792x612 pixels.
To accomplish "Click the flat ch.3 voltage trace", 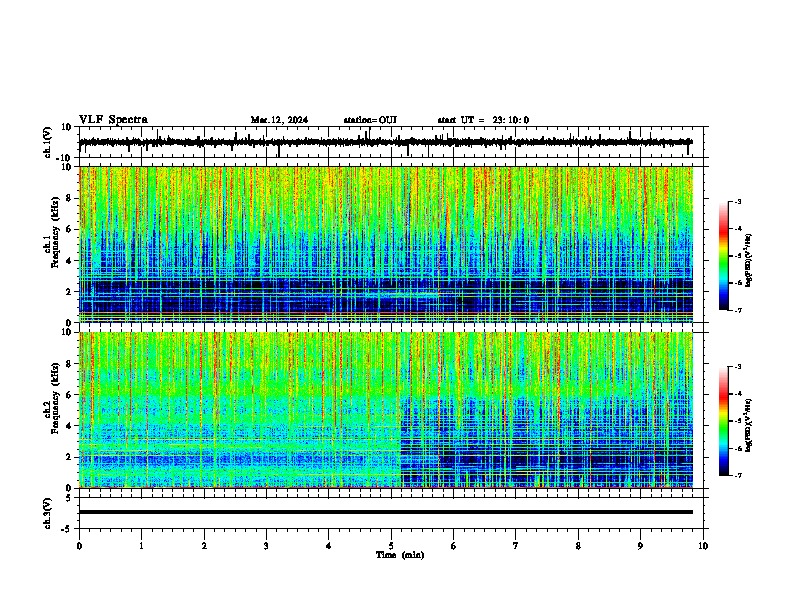I will pyautogui.click(x=386, y=512).
